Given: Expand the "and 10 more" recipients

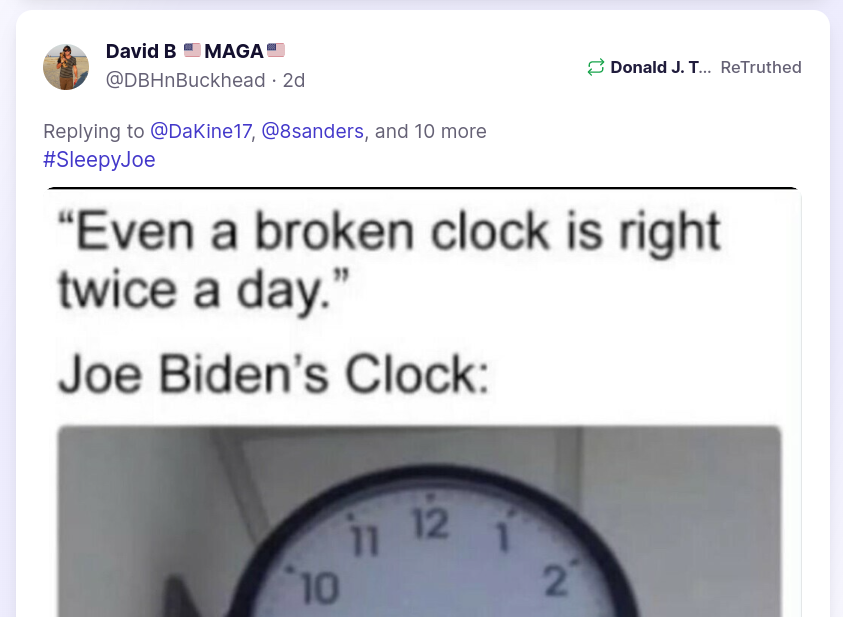Looking at the screenshot, I should pyautogui.click(x=431, y=131).
